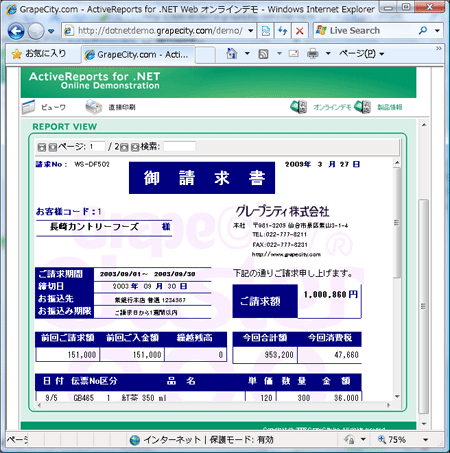Select the GrapeCity.com tab

coord(138,55)
